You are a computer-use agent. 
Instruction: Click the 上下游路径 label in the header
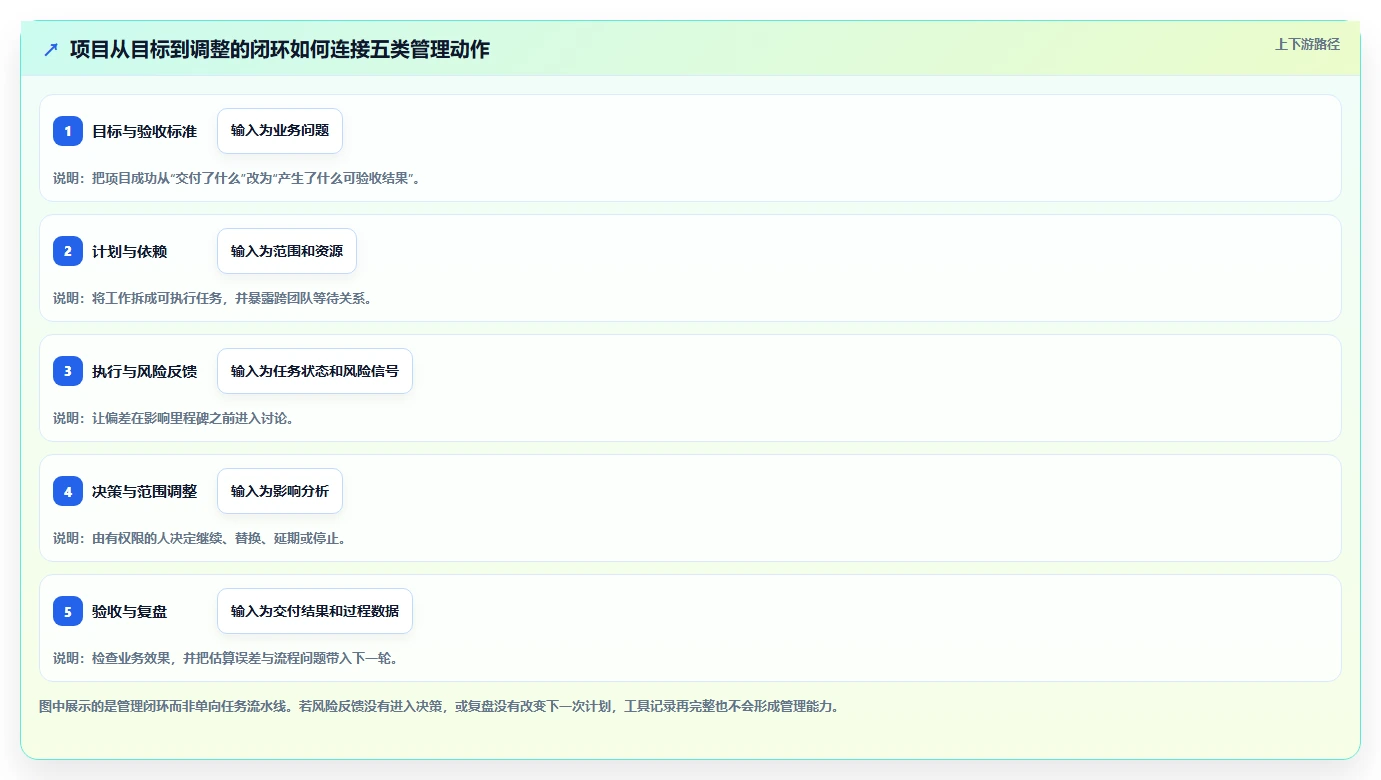pos(1307,44)
